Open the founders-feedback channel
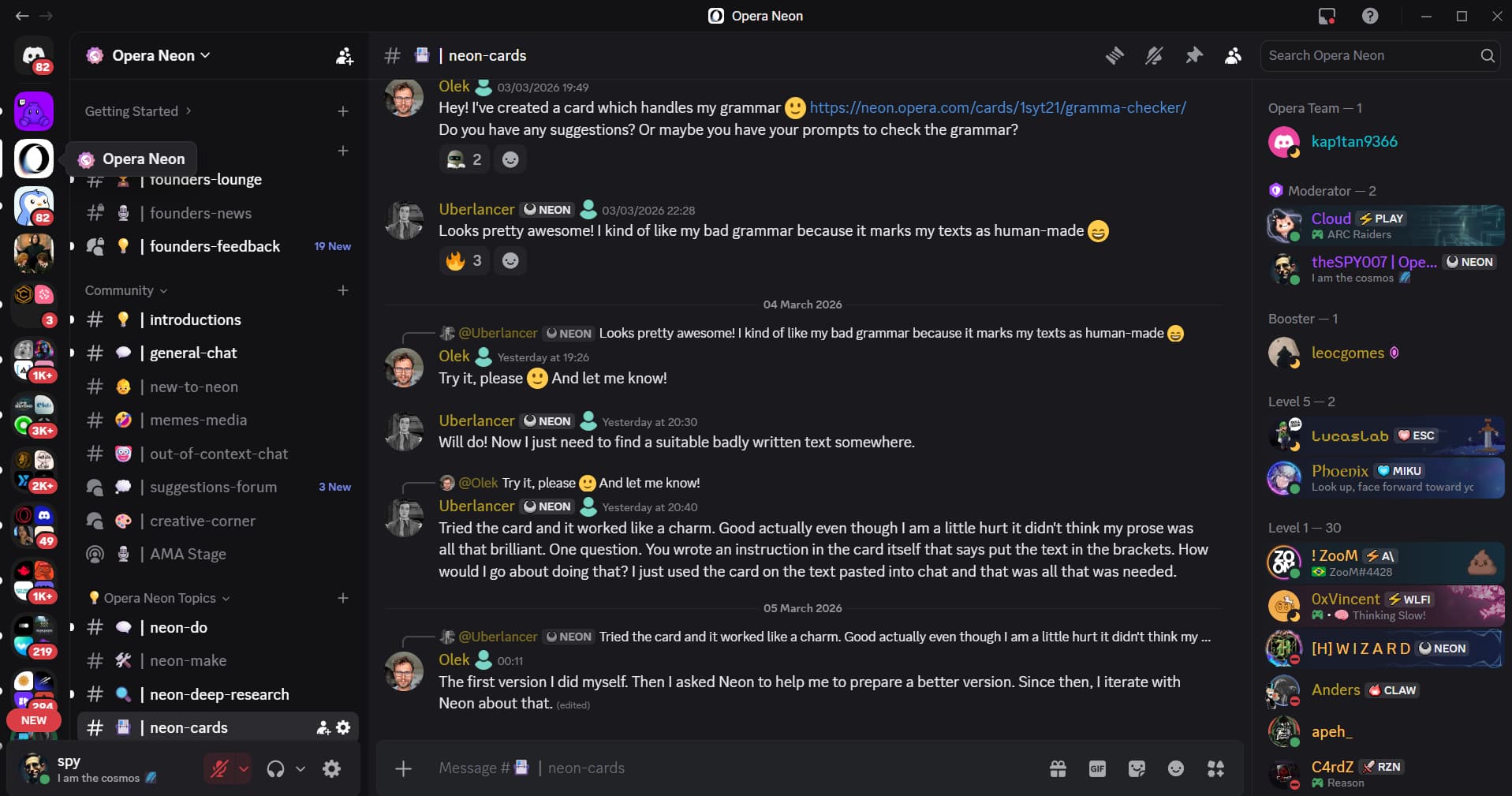The height and width of the screenshot is (796, 1512). point(215,246)
